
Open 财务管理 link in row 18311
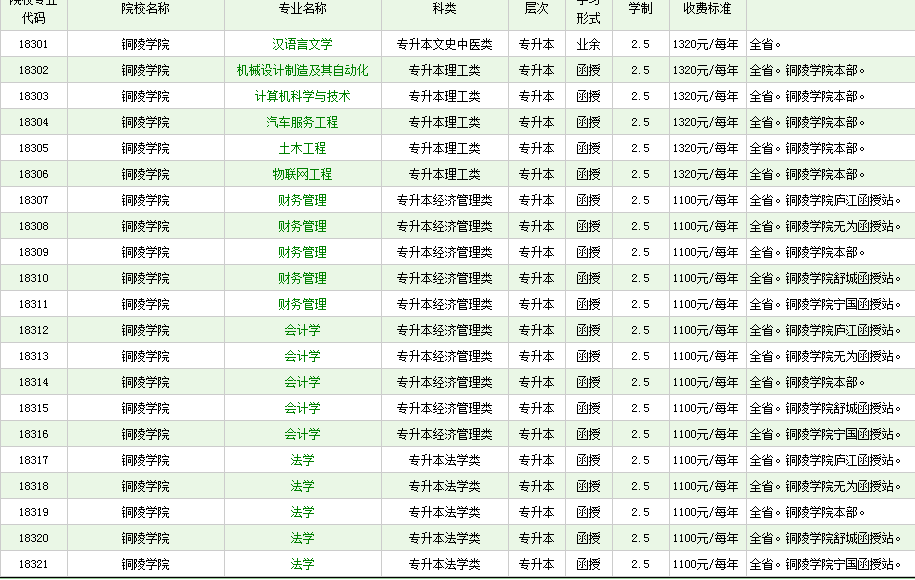302,305
